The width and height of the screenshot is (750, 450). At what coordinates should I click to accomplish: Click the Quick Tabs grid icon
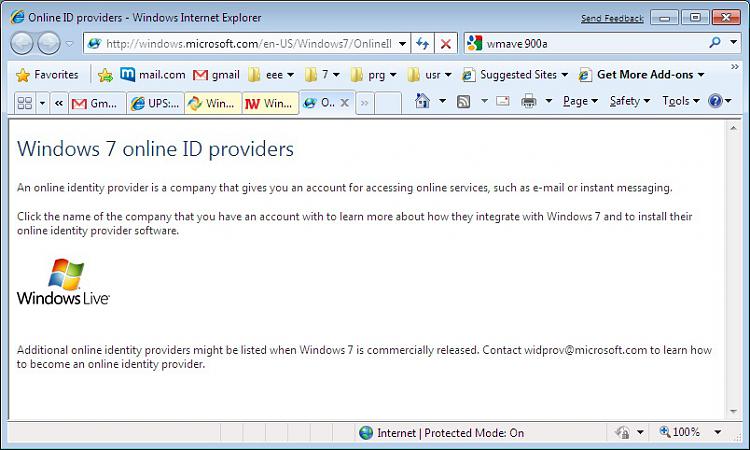click(x=24, y=103)
